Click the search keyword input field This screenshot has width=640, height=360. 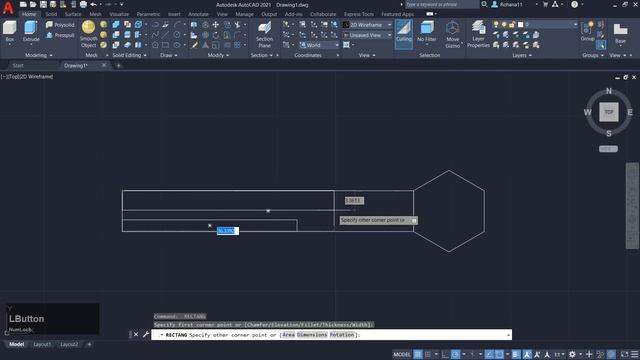pos(442,4)
